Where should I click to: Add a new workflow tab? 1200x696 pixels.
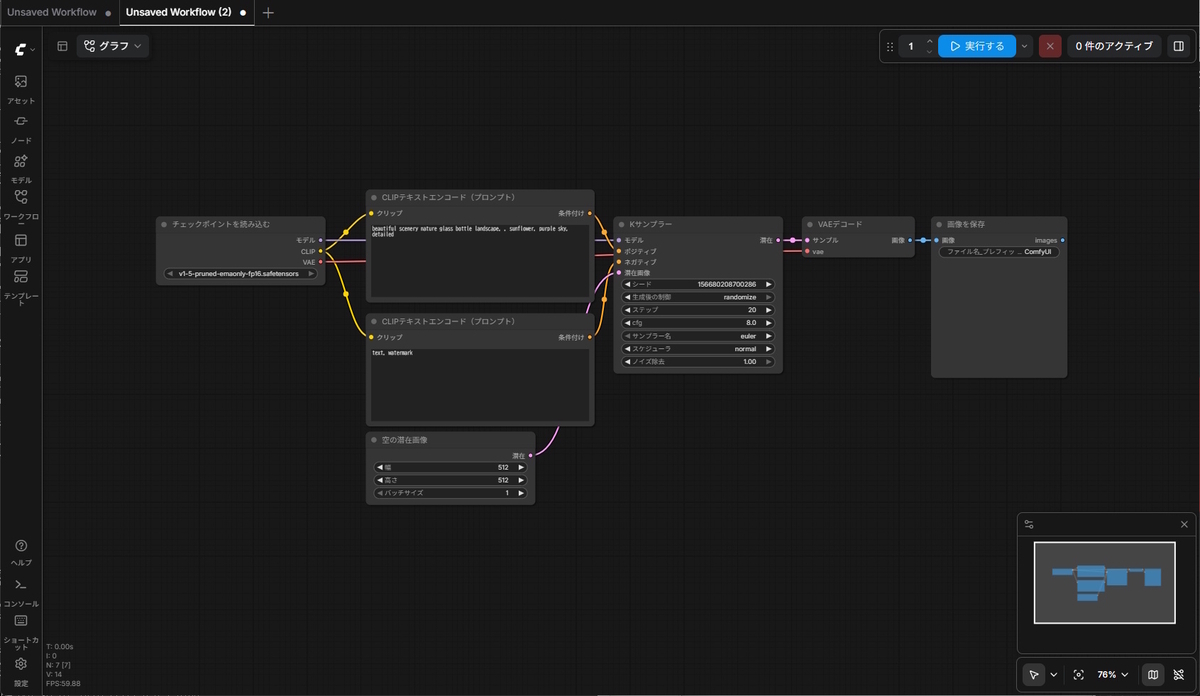point(268,13)
